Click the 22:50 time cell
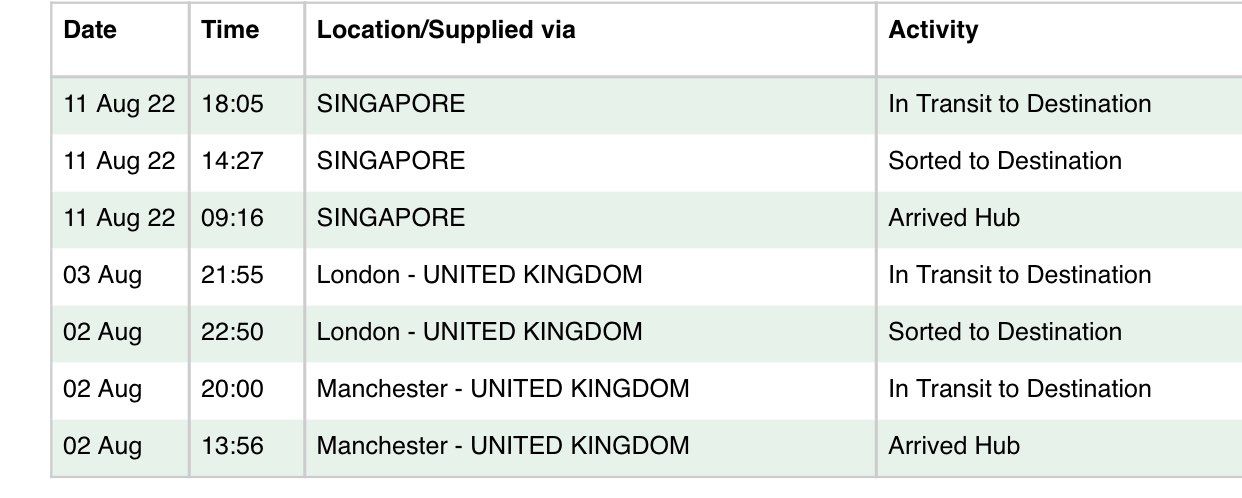This screenshot has height=498, width=1242. [x=233, y=332]
